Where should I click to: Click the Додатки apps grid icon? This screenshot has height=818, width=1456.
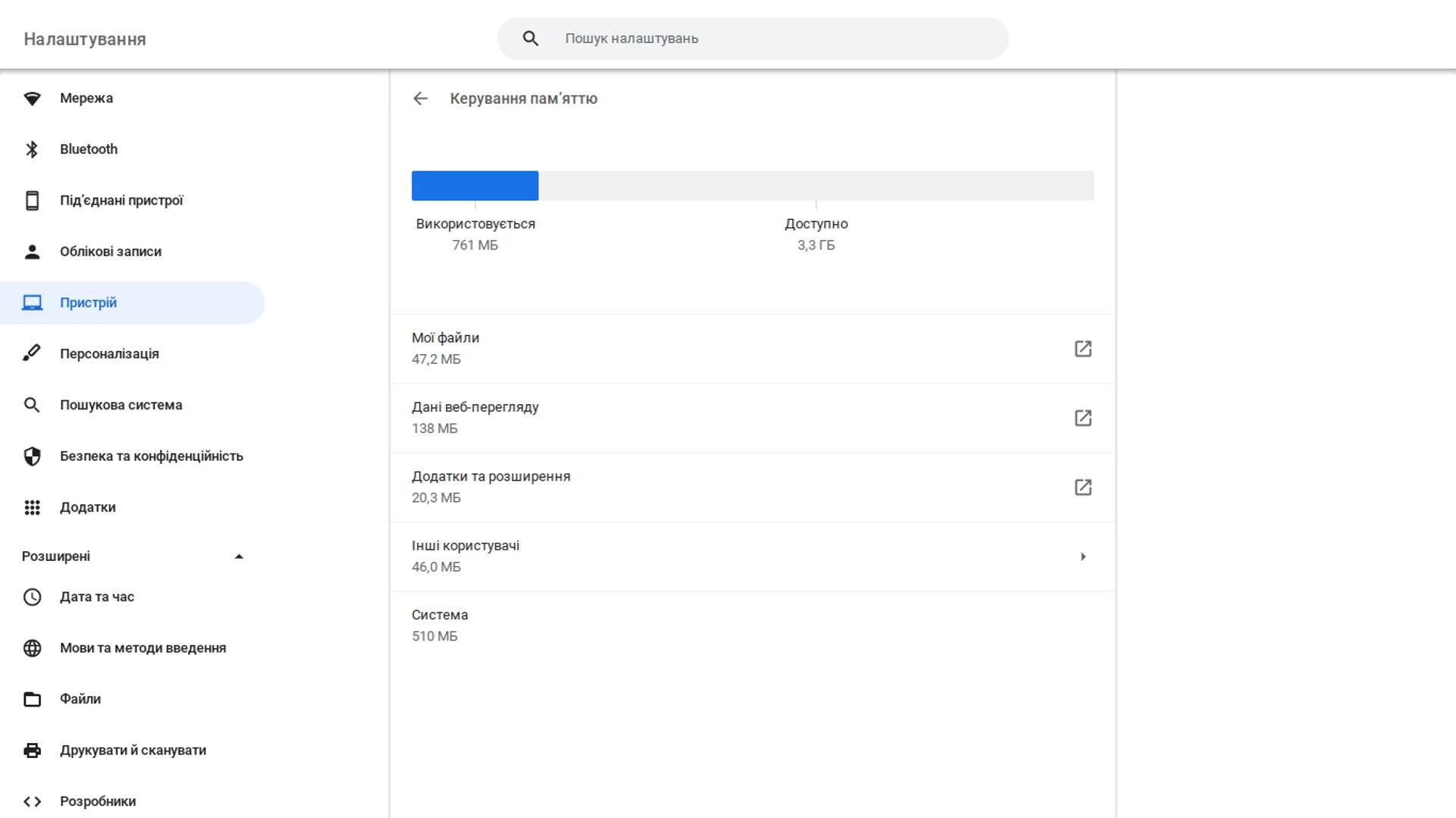(x=32, y=507)
